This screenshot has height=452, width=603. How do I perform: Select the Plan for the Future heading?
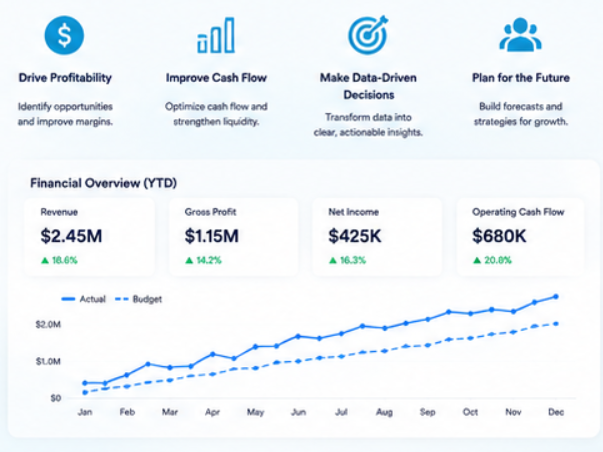click(521, 78)
